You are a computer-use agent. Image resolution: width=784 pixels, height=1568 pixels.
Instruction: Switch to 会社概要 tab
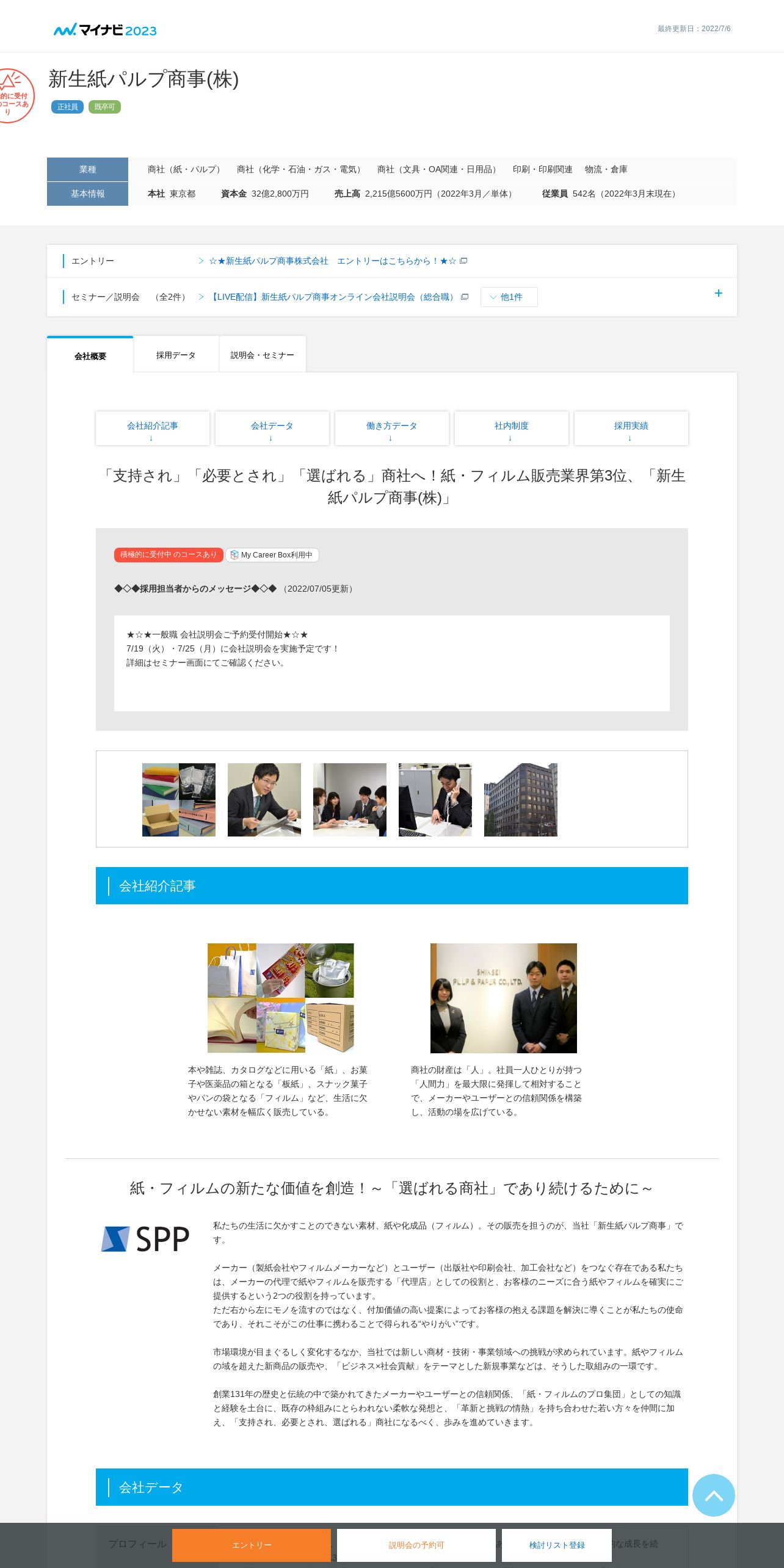point(90,355)
